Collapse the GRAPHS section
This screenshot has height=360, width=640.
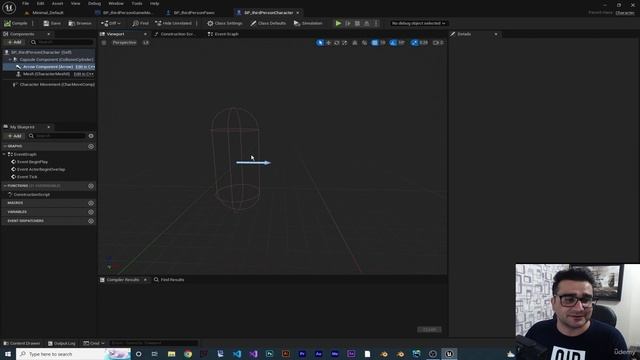[5, 146]
